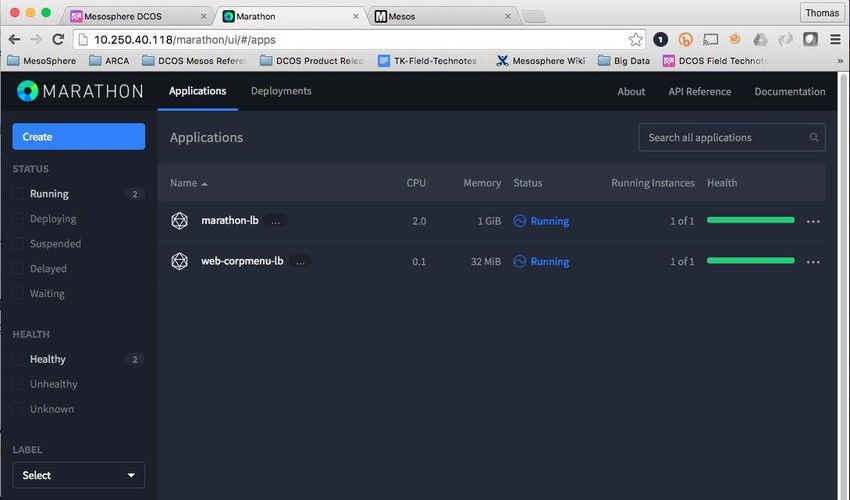
Task: Open actions menu for marathon-lb row
Action: pos(813,221)
